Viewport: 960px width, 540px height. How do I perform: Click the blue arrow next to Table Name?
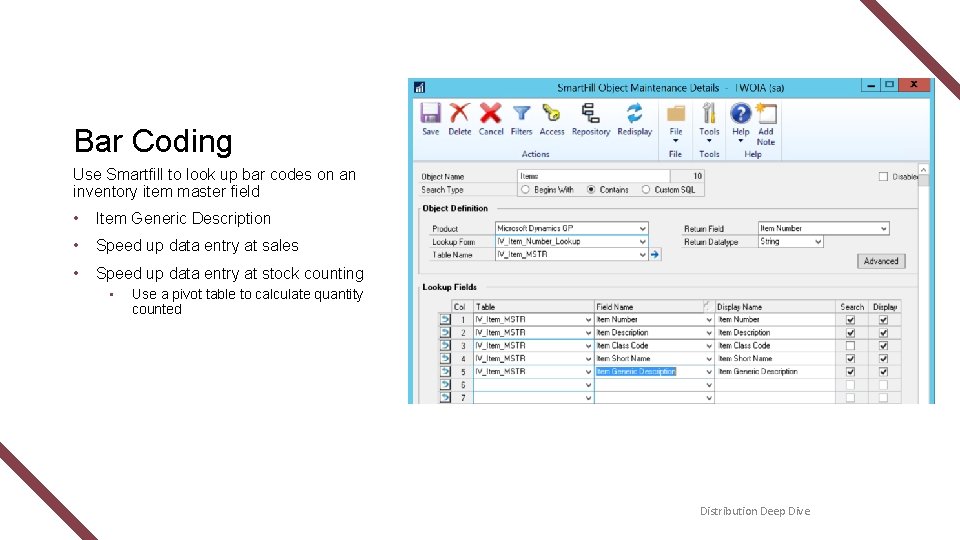tap(655, 255)
